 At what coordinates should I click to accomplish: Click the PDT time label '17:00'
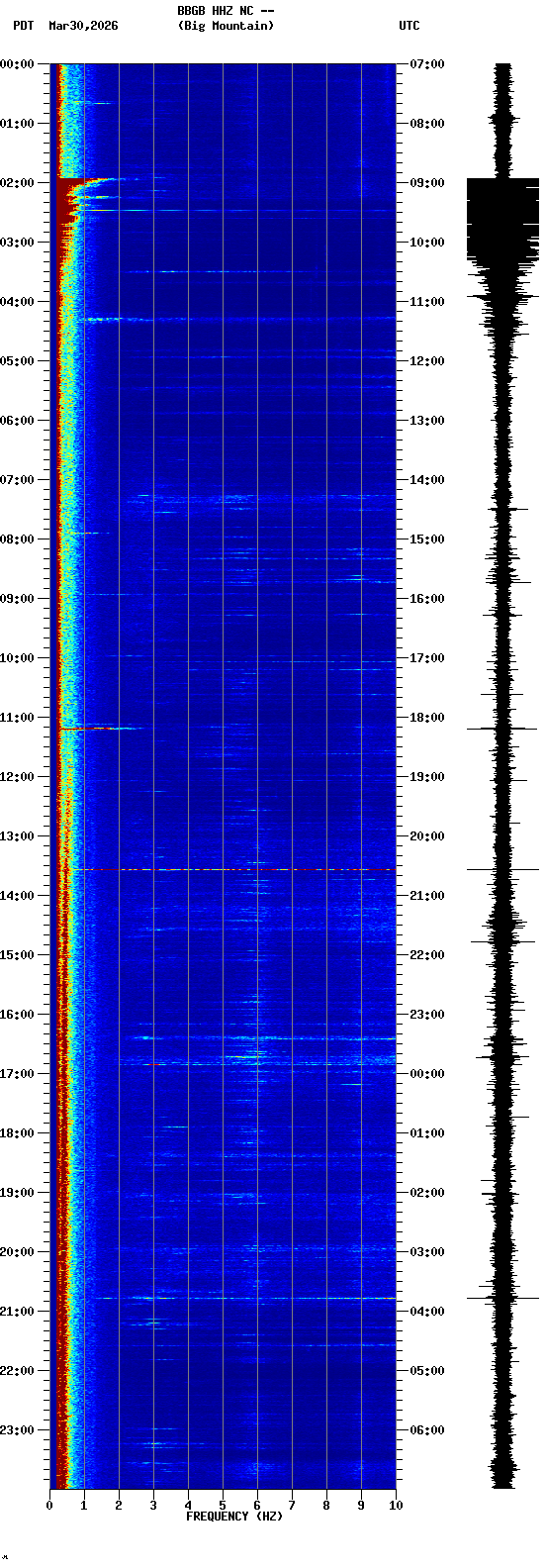tap(17, 1074)
